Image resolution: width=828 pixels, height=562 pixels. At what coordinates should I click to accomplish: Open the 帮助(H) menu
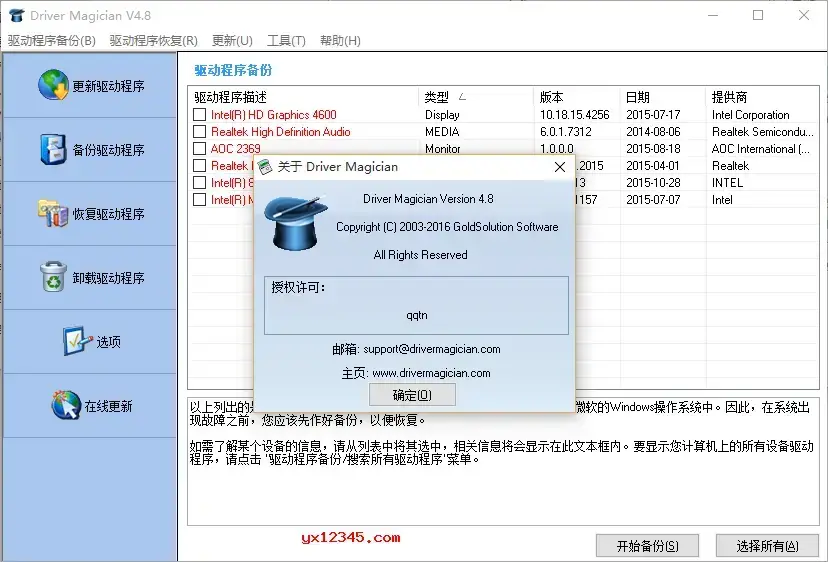coord(340,41)
